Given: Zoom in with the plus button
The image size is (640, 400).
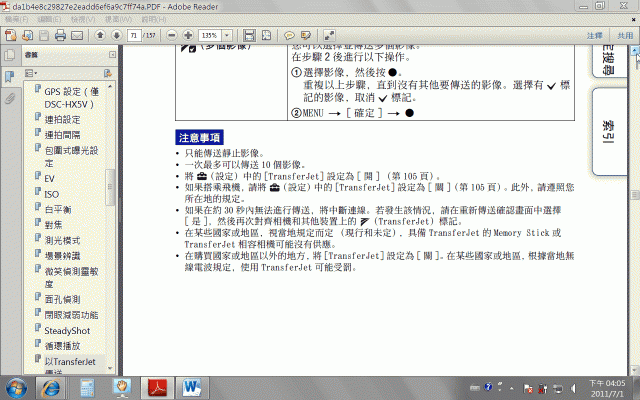Looking at the screenshot, I should click(x=188, y=36).
